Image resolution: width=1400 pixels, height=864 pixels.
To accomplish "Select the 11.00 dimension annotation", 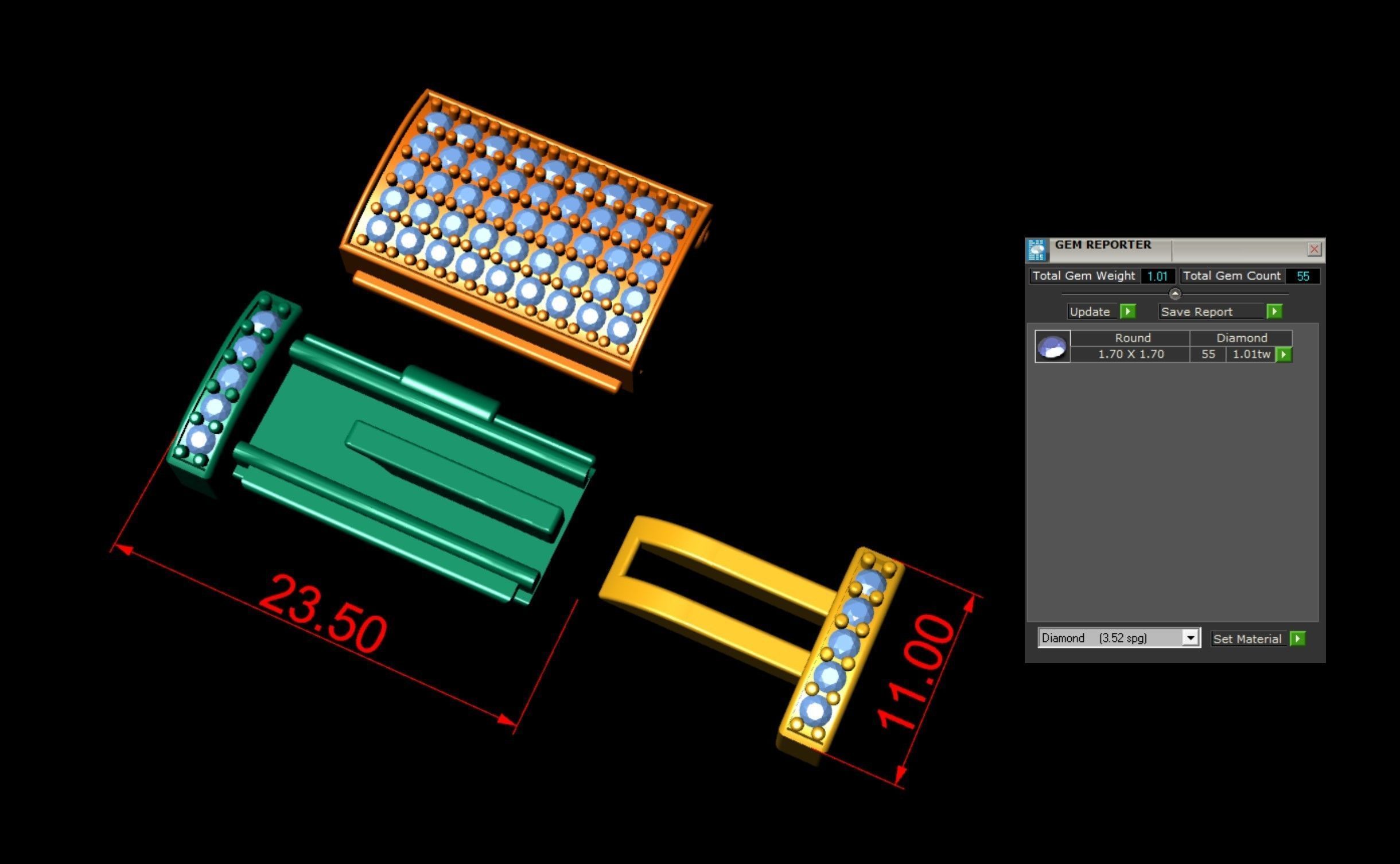I will pyautogui.click(x=915, y=671).
